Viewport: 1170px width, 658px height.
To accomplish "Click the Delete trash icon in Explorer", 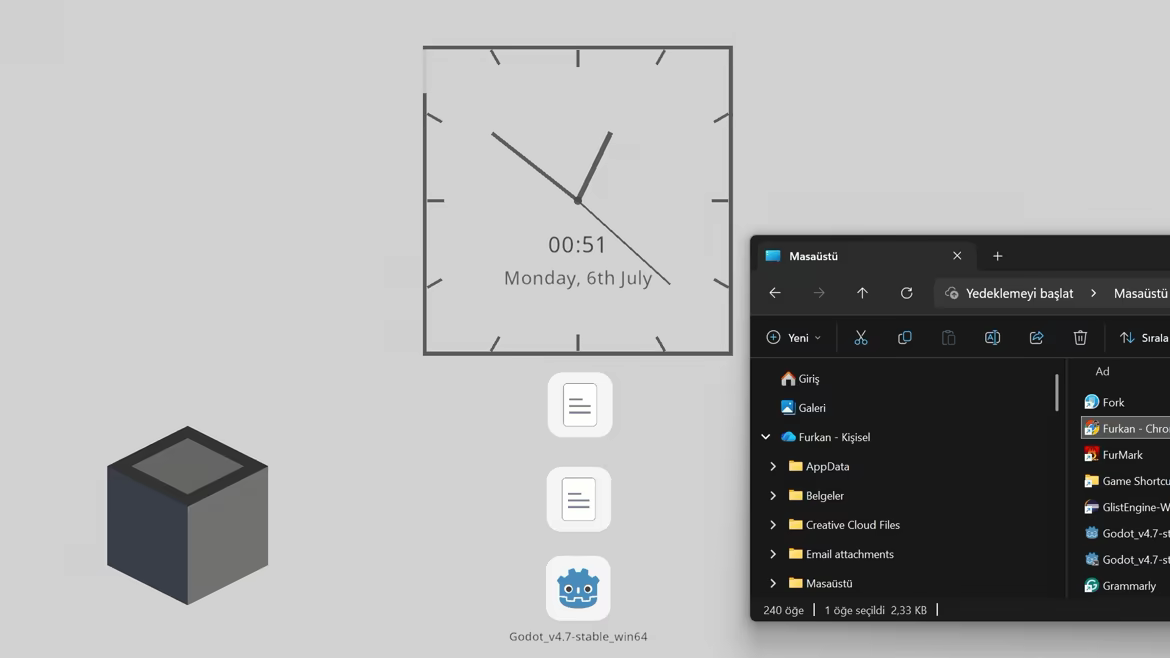I will (1080, 338).
